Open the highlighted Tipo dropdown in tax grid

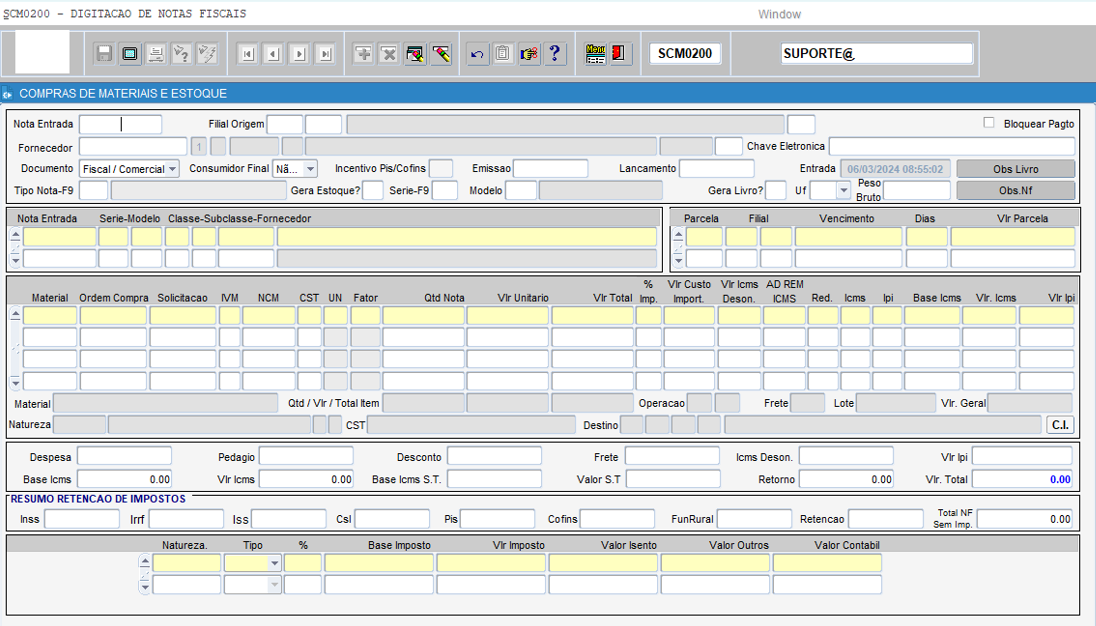pos(274,563)
